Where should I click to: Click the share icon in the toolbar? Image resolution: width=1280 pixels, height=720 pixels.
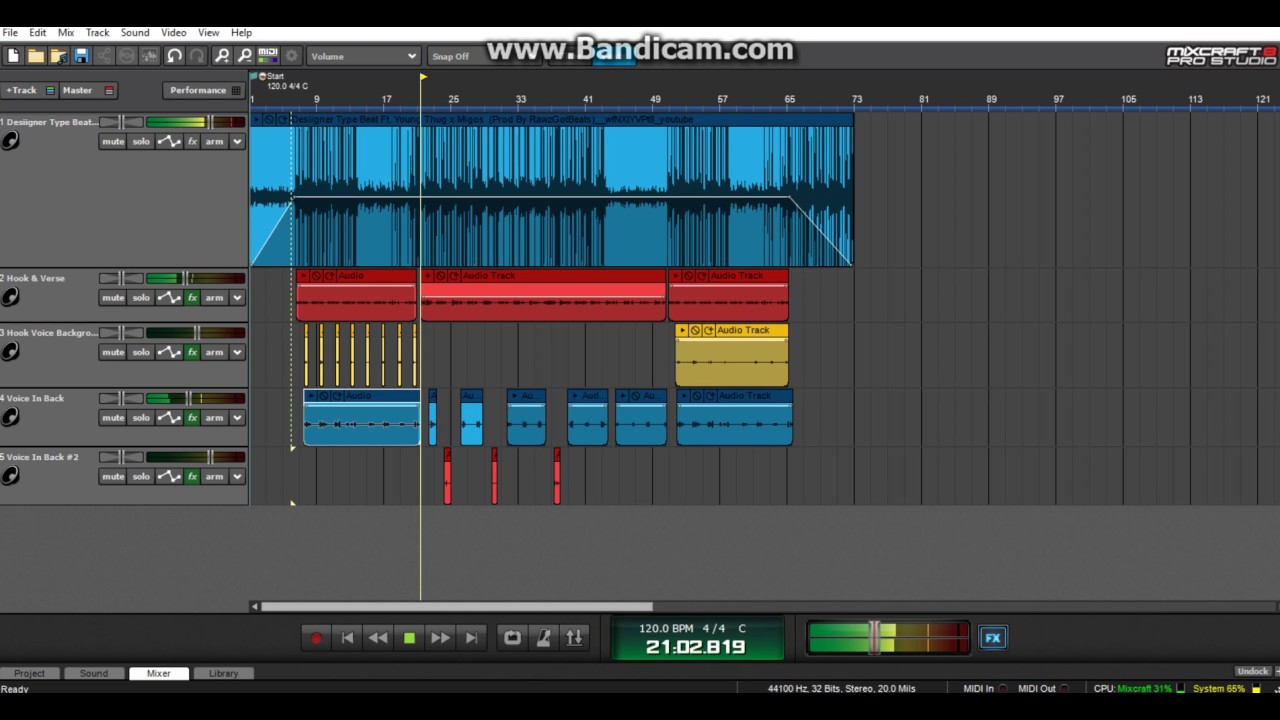(x=105, y=56)
